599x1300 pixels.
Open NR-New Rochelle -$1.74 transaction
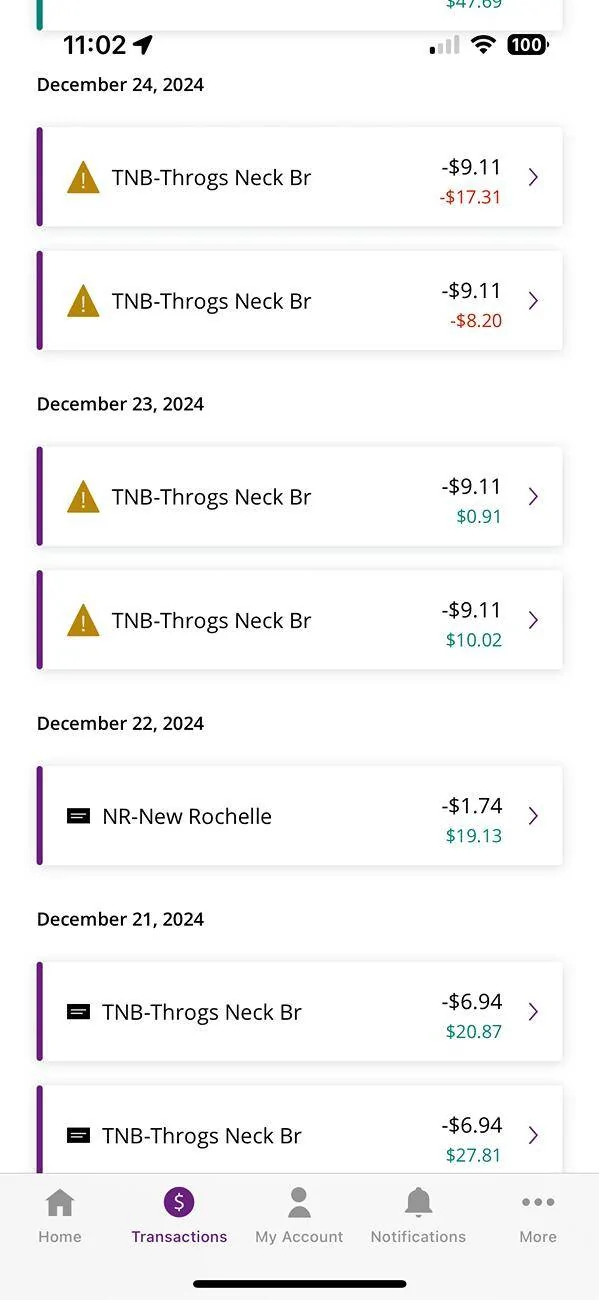click(x=300, y=816)
